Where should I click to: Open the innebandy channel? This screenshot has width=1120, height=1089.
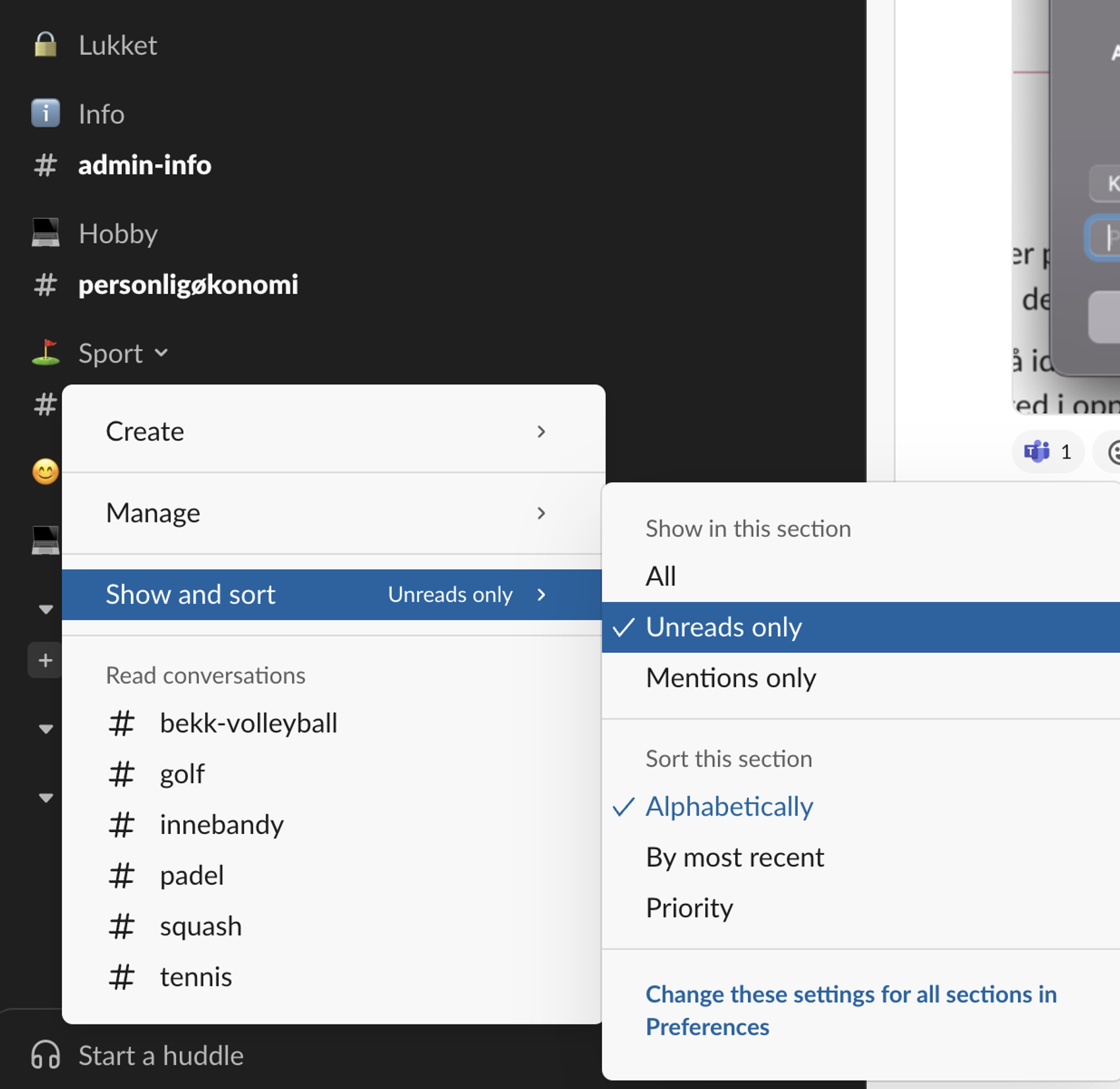(333, 825)
